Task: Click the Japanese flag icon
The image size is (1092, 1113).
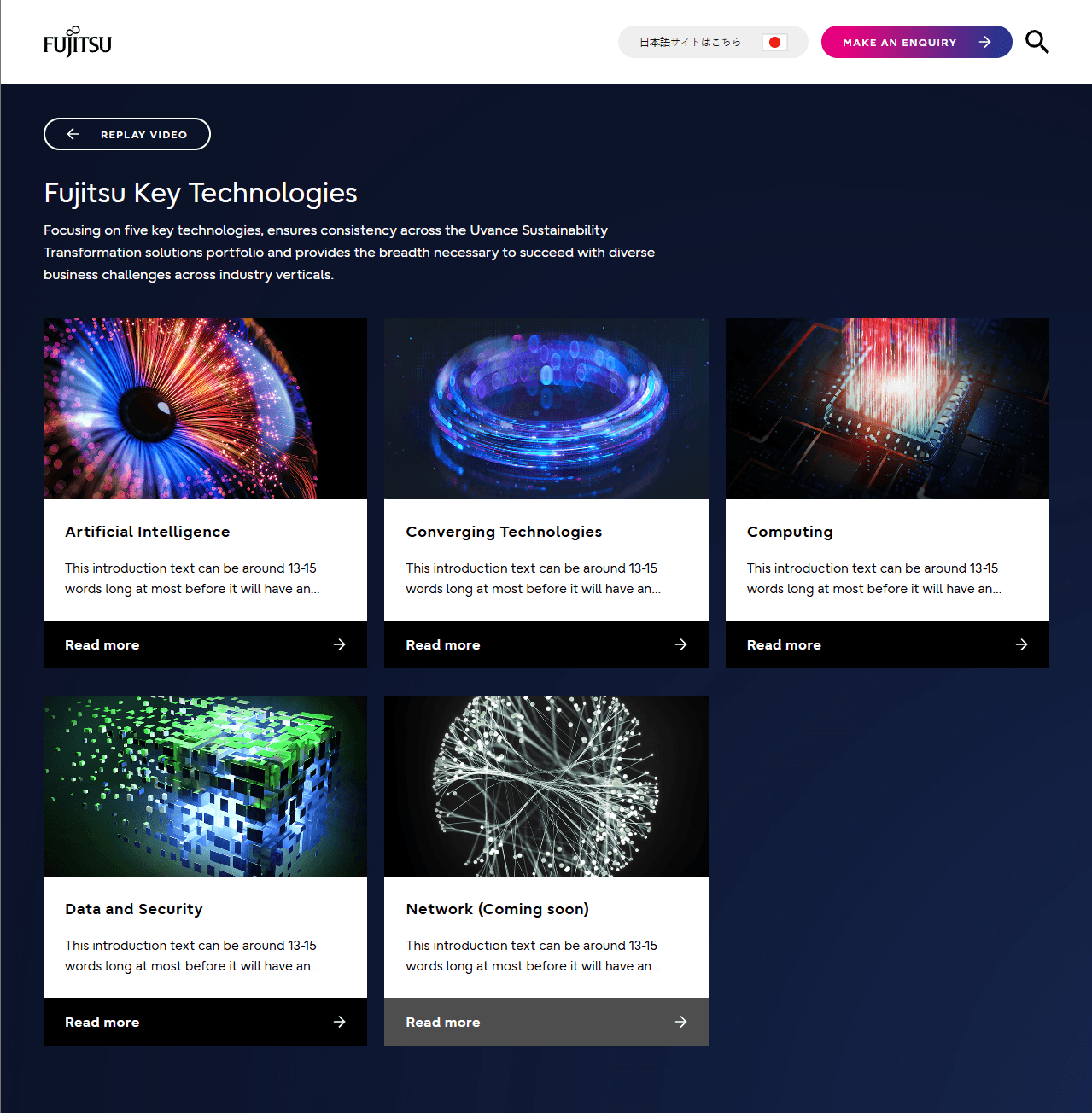Action: coord(774,42)
